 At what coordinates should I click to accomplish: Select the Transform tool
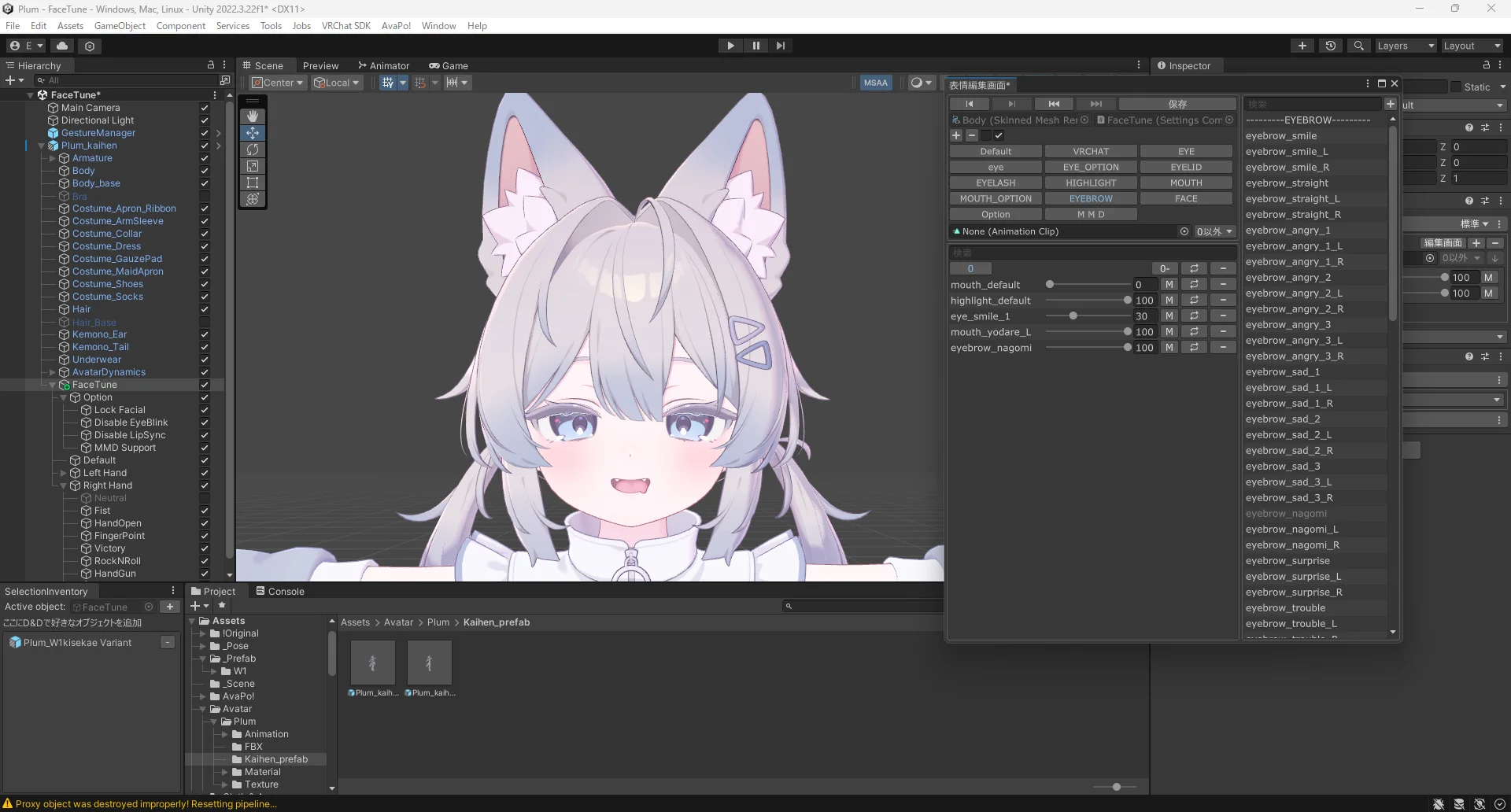pos(253,199)
